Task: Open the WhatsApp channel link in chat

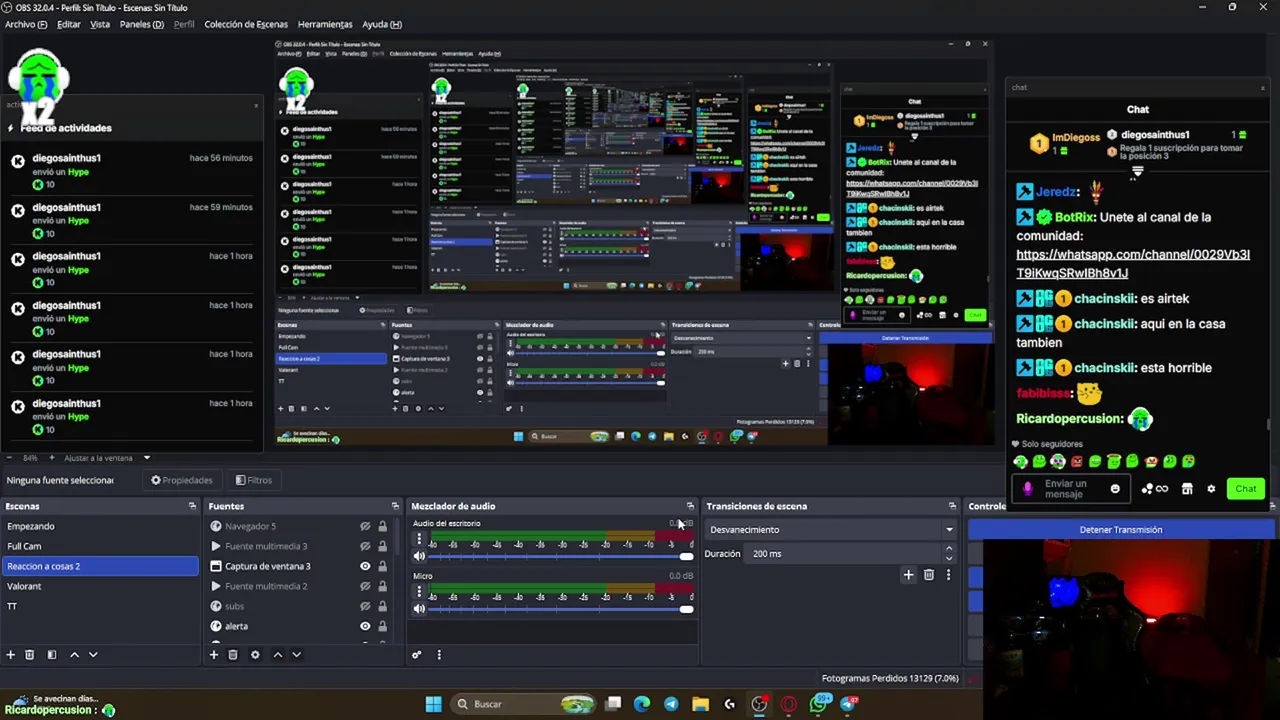Action: coord(1132,264)
